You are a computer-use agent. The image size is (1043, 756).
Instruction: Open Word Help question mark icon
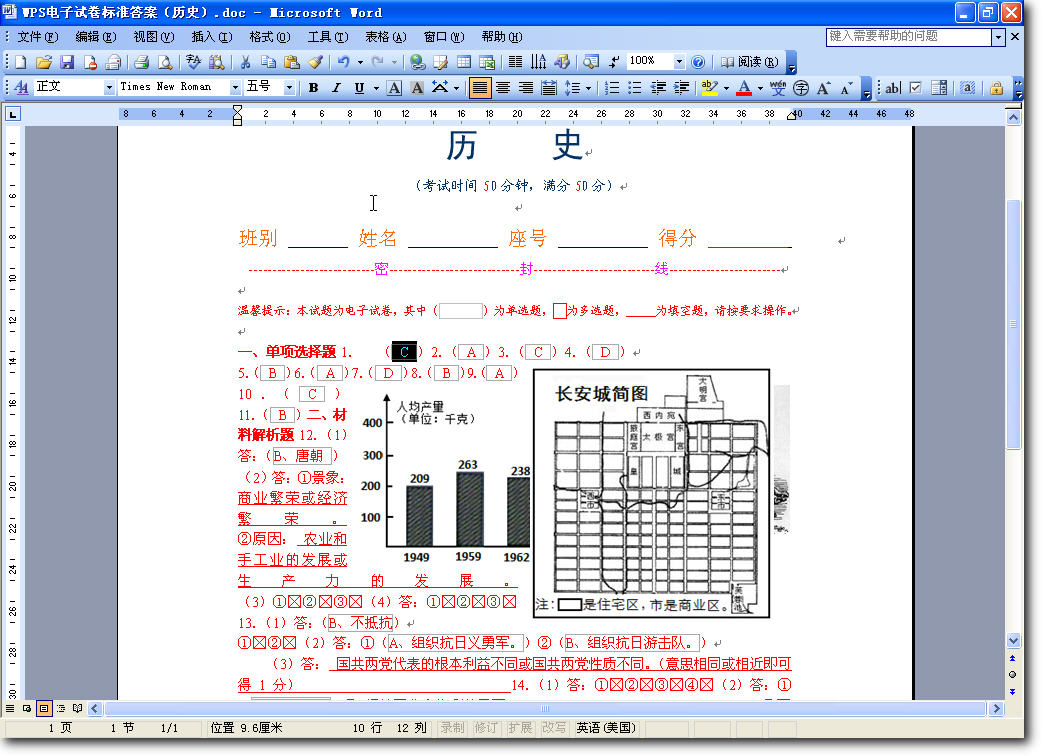click(x=698, y=63)
